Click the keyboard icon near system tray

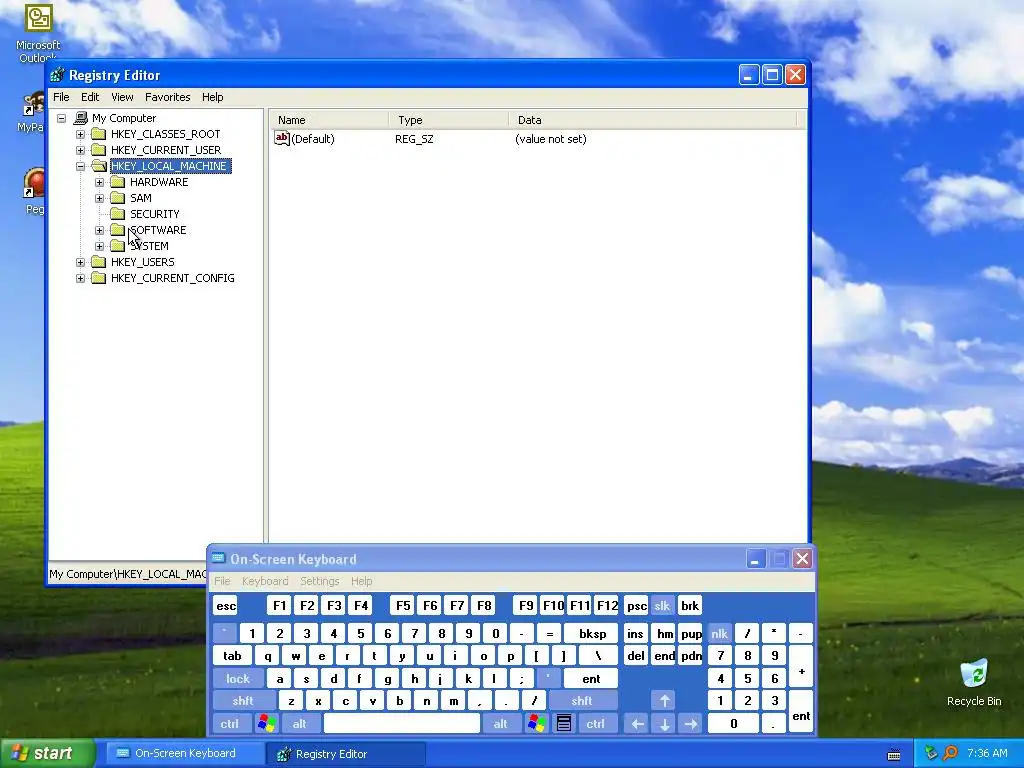click(x=894, y=754)
